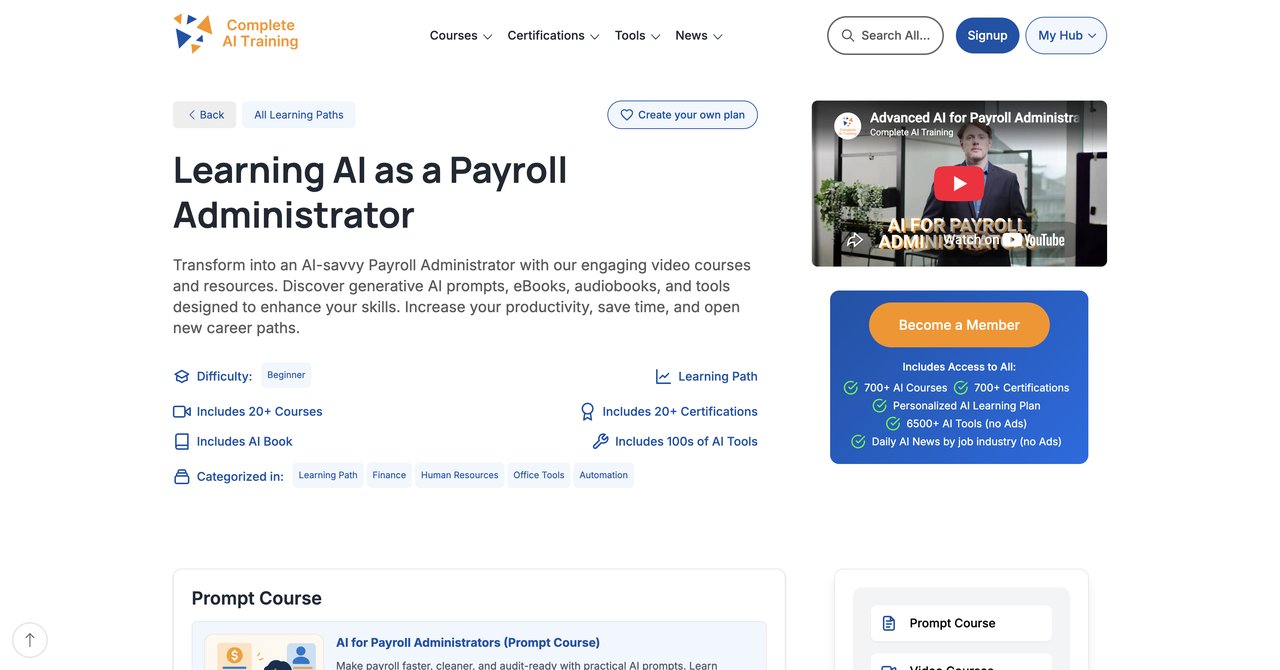Click the Signup button
This screenshot has width=1280, height=670.
(x=987, y=35)
